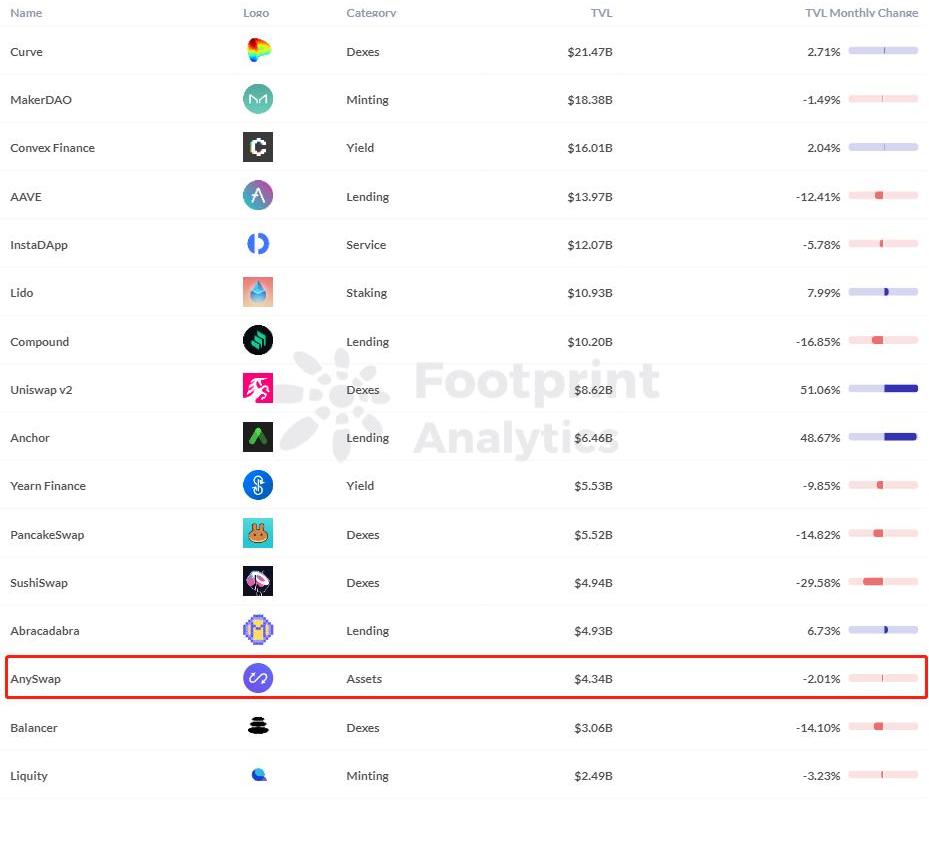Open the SushiSwap name link
Image resolution: width=929 pixels, height=847 pixels.
coord(39,583)
